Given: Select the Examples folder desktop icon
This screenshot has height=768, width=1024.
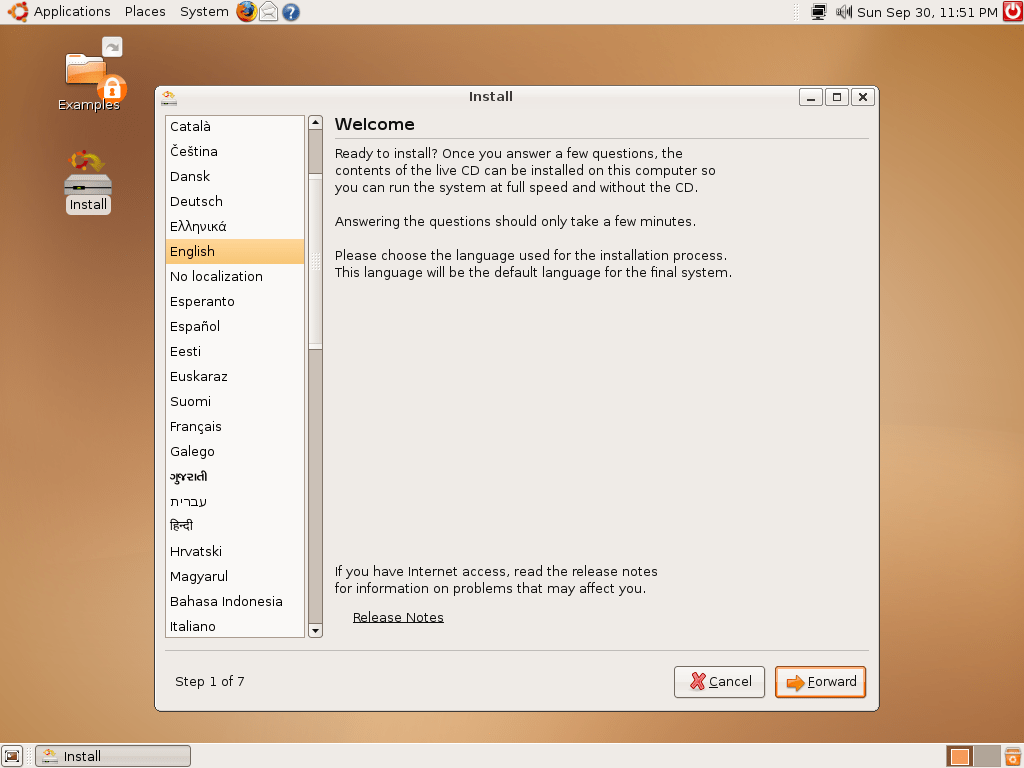Looking at the screenshot, I should (89, 74).
